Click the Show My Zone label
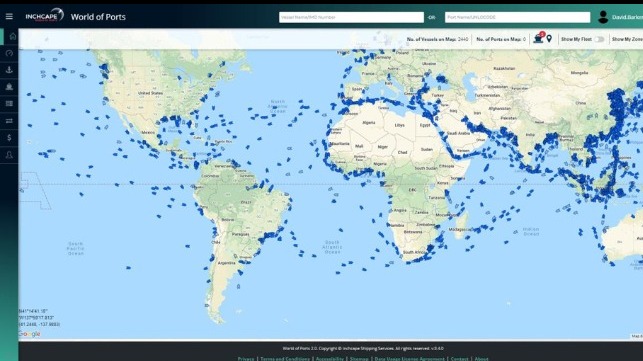Viewport: 643px width, 361px height. tap(627, 39)
